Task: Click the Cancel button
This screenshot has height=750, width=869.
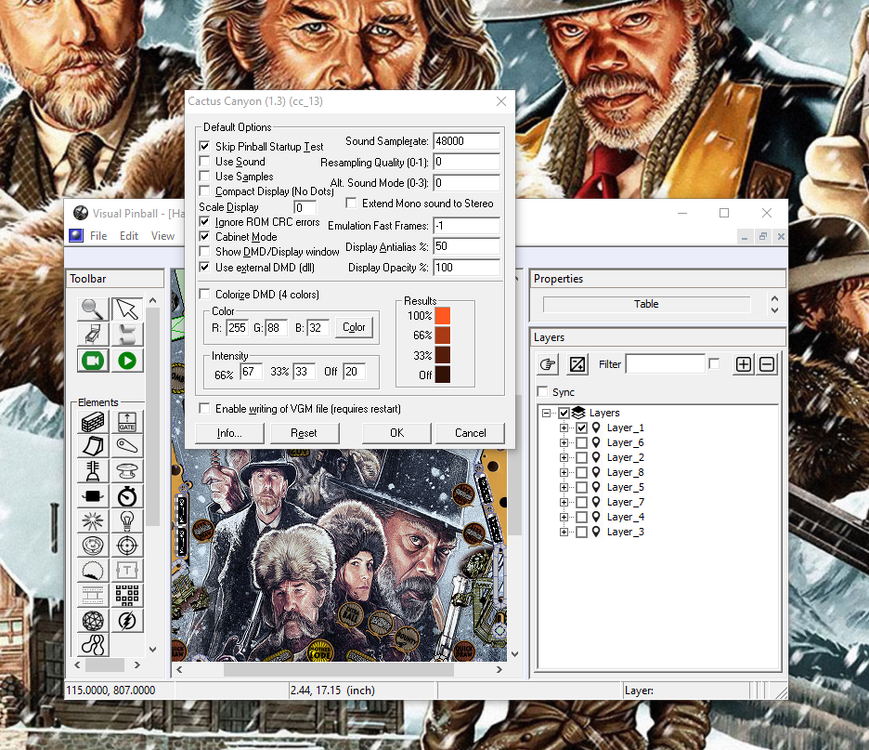Action: coord(471,433)
